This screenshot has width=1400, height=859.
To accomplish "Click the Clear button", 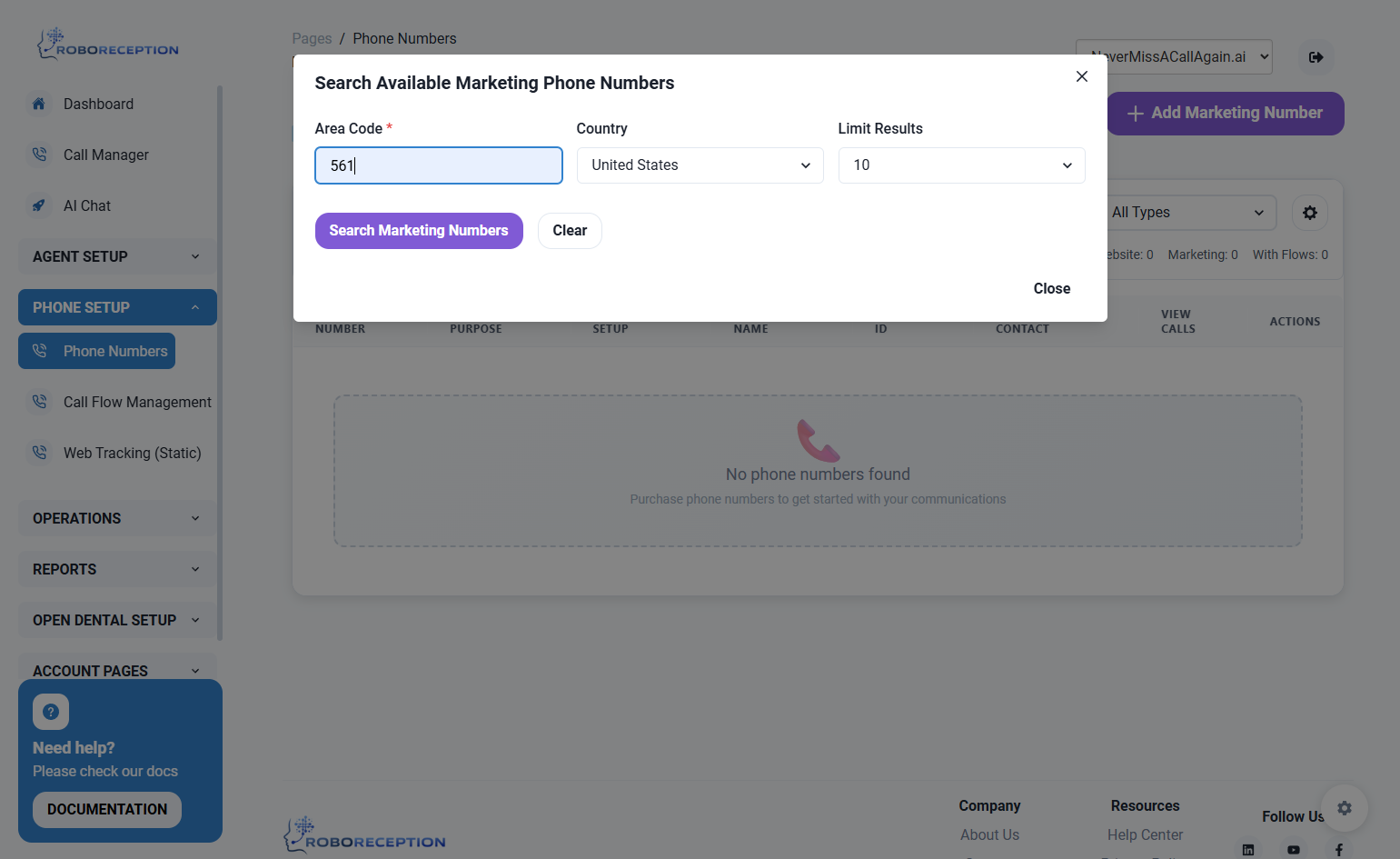I will pos(570,231).
